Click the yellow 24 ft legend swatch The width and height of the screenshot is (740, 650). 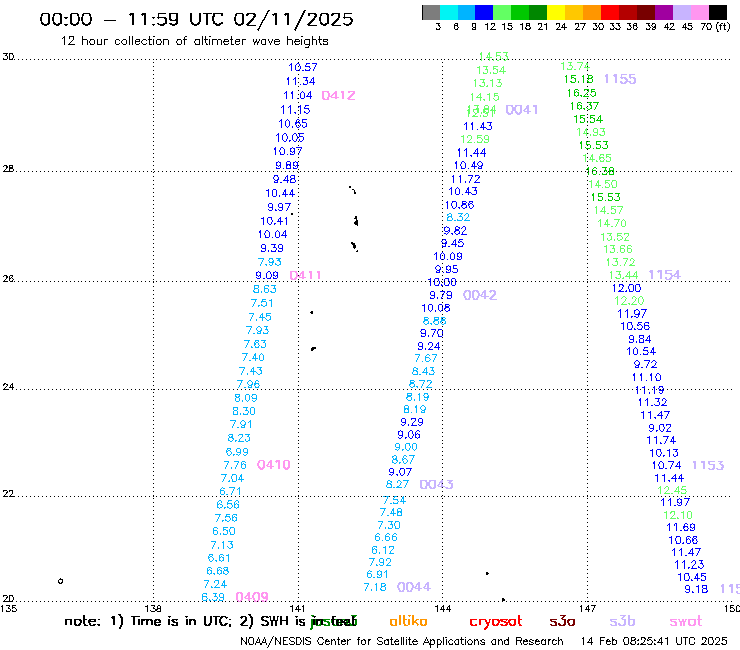pos(556,12)
